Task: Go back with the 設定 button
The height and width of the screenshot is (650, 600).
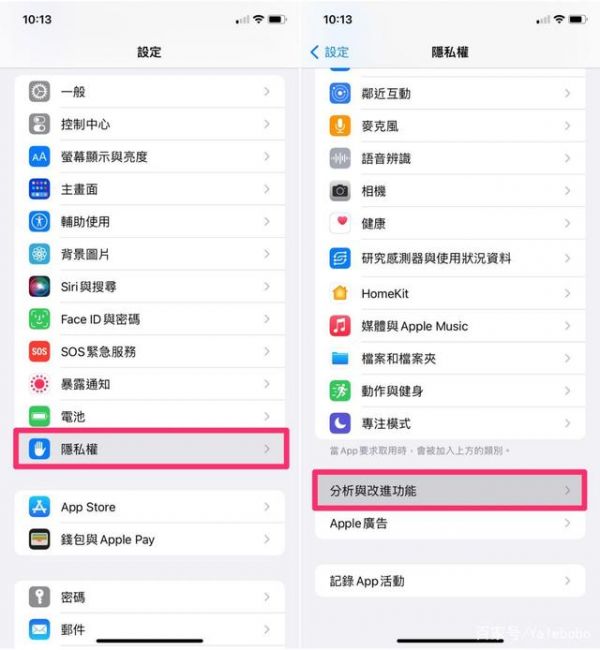Action: click(x=330, y=52)
